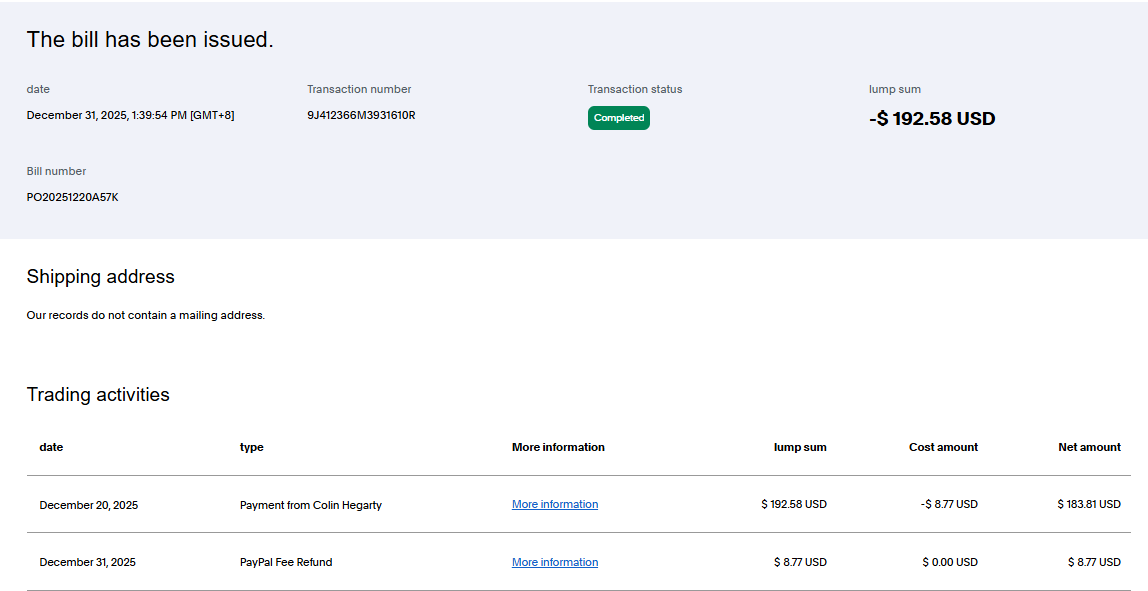Open More information for PayPal Fee Refund
The width and height of the screenshot is (1148, 591).
[554, 562]
